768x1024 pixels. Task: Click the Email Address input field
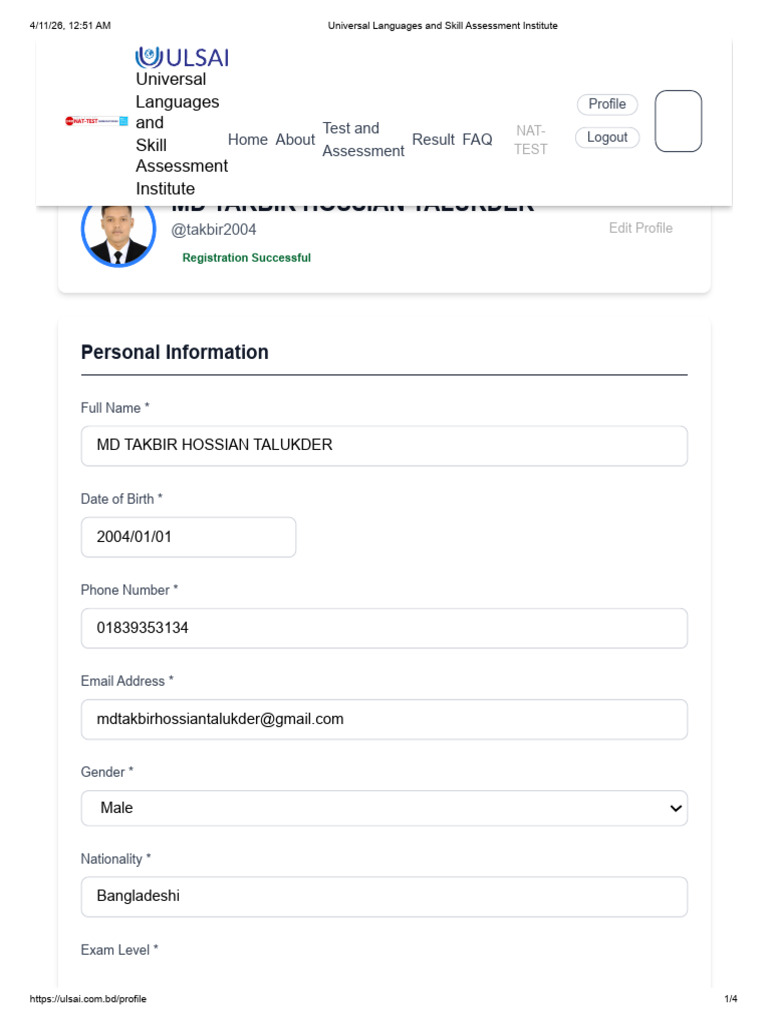pos(384,720)
